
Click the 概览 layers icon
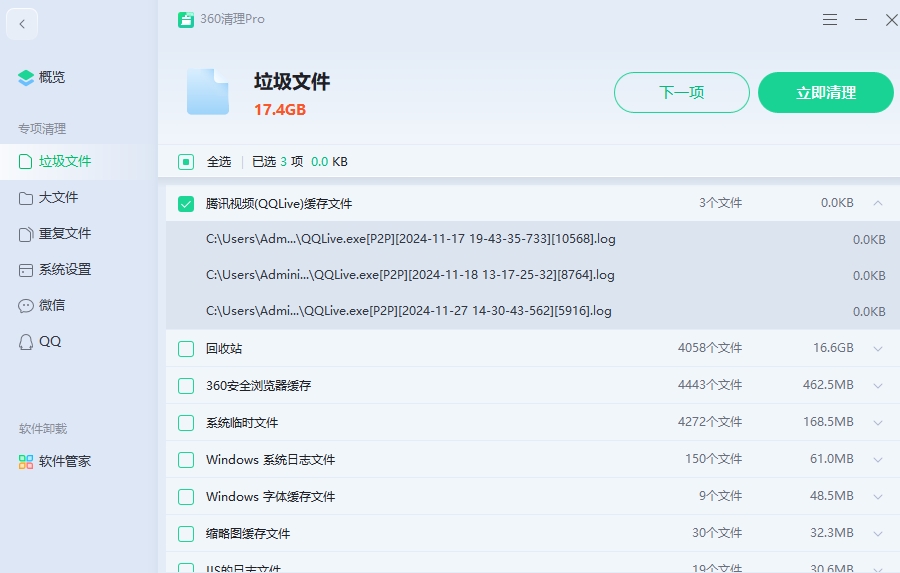coord(26,78)
